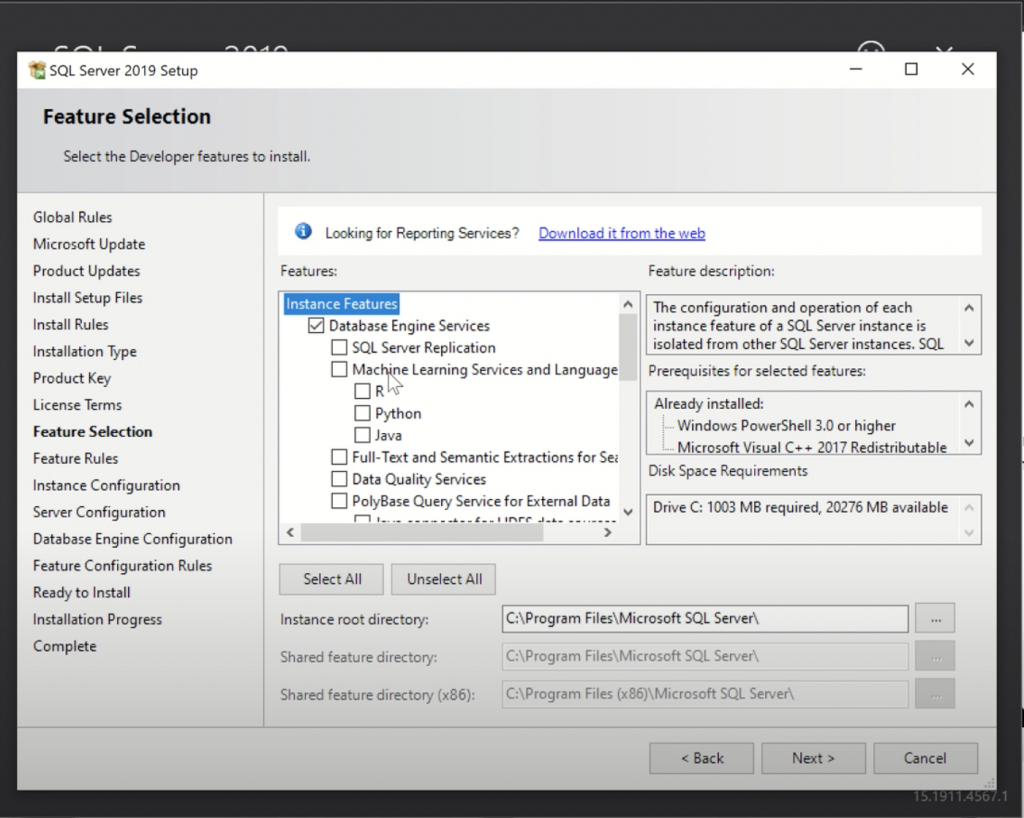
Task: Open the Install Setup Files step
Action: click(88, 298)
